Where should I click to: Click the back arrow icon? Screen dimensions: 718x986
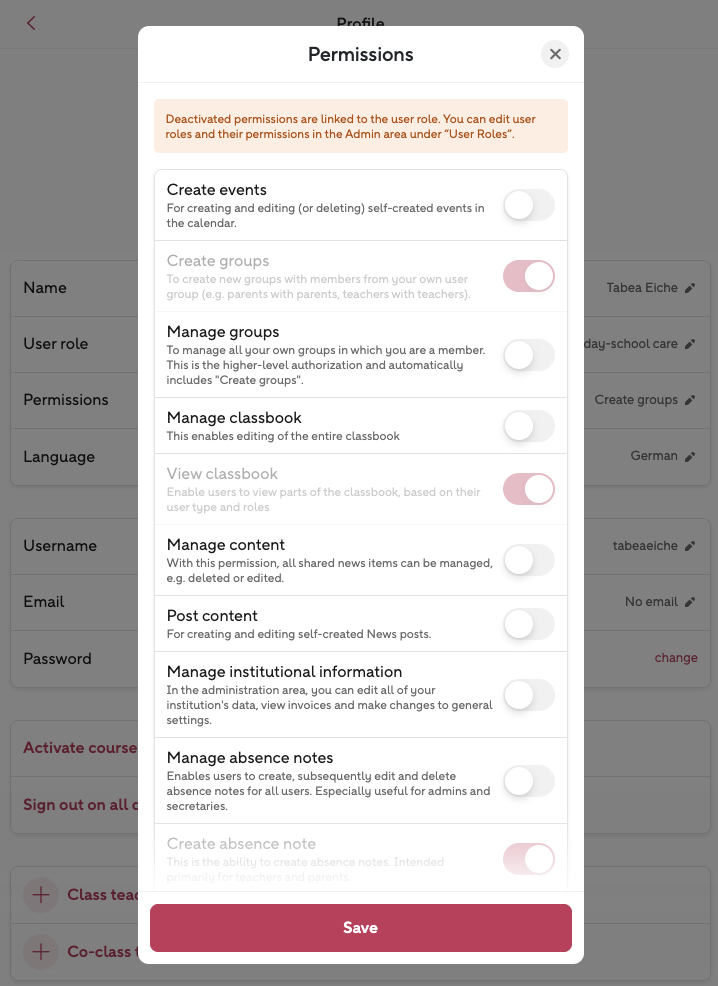point(31,23)
